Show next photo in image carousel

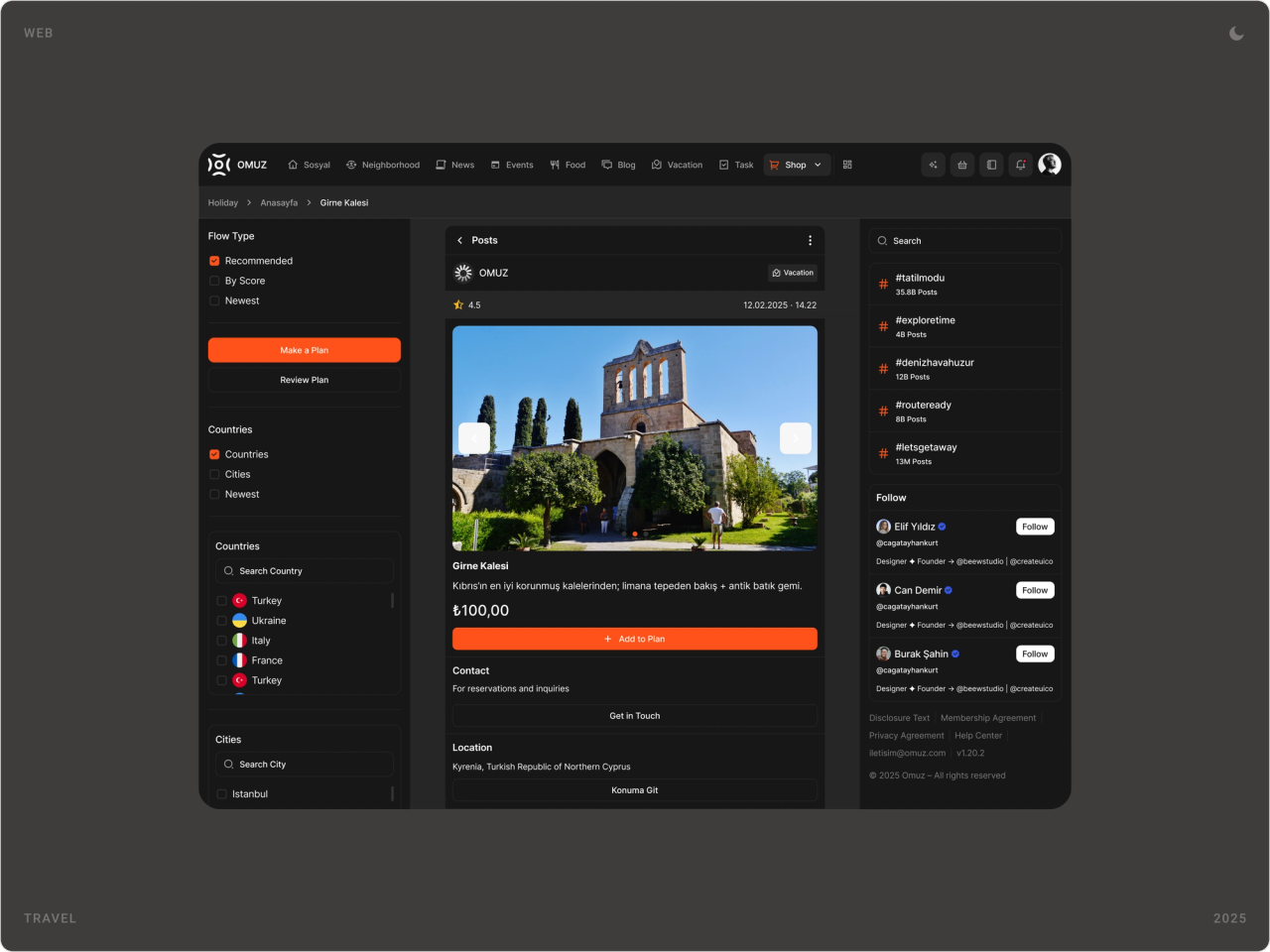[x=796, y=438]
